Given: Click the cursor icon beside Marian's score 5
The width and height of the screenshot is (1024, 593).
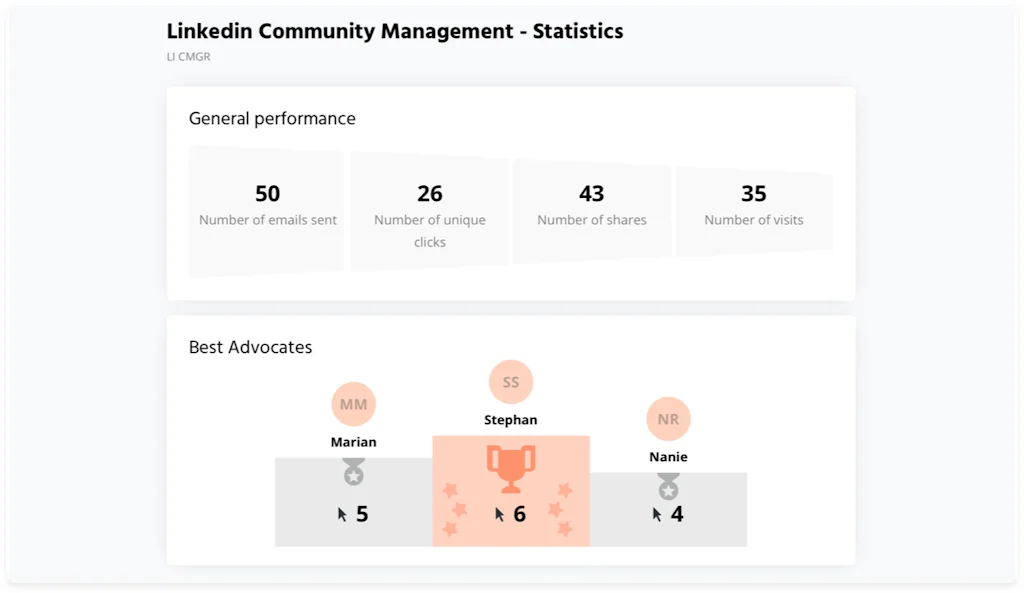Looking at the screenshot, I should coord(342,515).
